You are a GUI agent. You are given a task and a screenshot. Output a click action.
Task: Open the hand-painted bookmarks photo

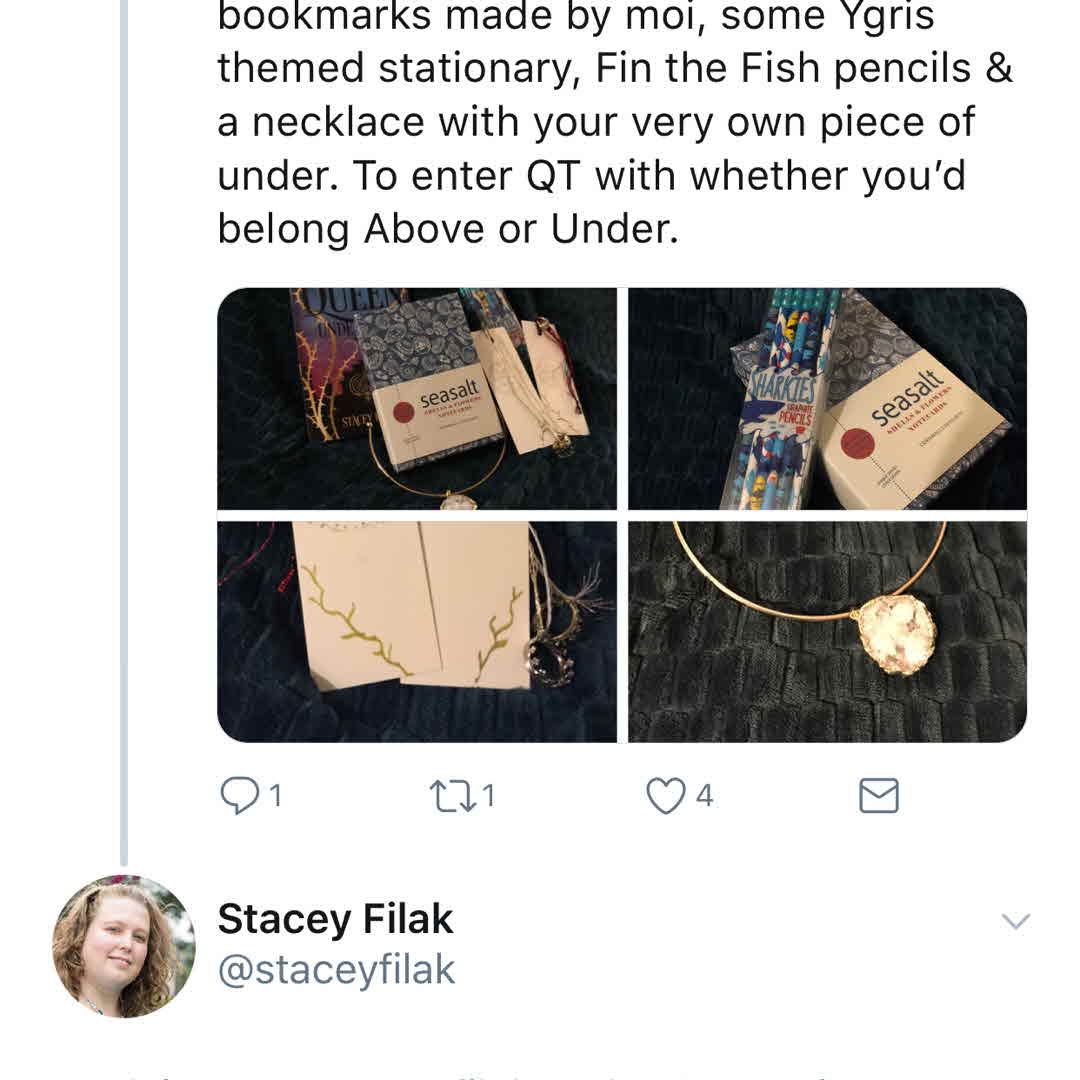[x=417, y=631]
